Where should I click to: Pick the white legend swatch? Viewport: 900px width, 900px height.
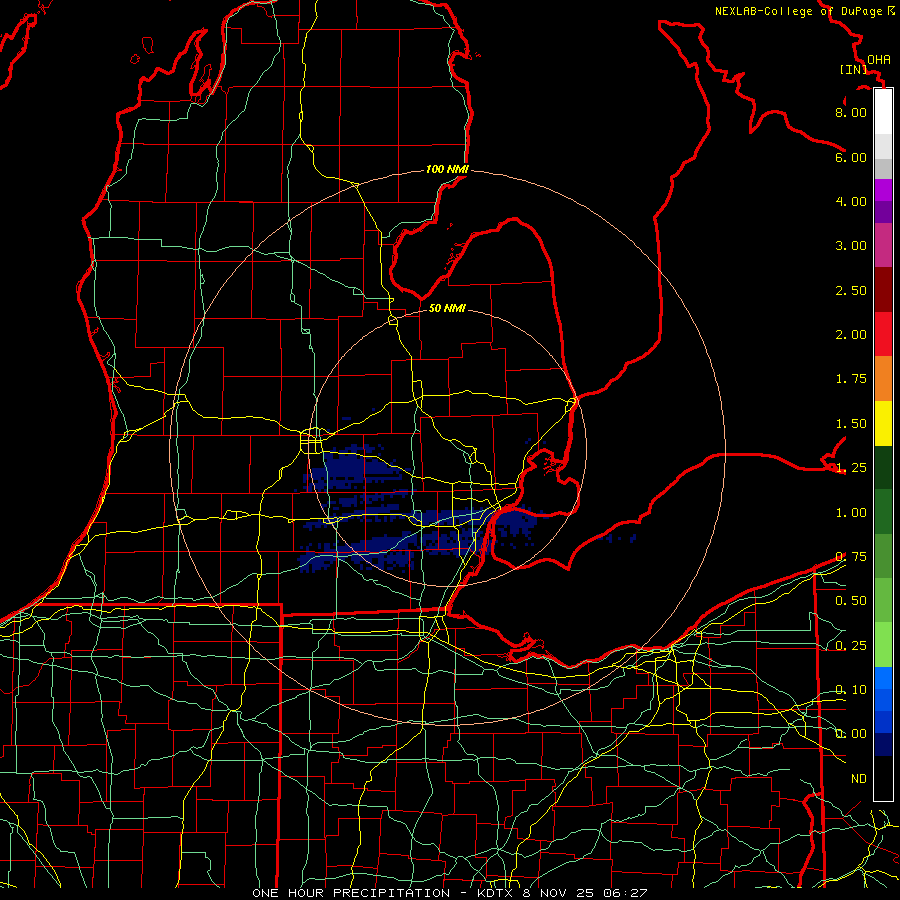tap(883, 112)
